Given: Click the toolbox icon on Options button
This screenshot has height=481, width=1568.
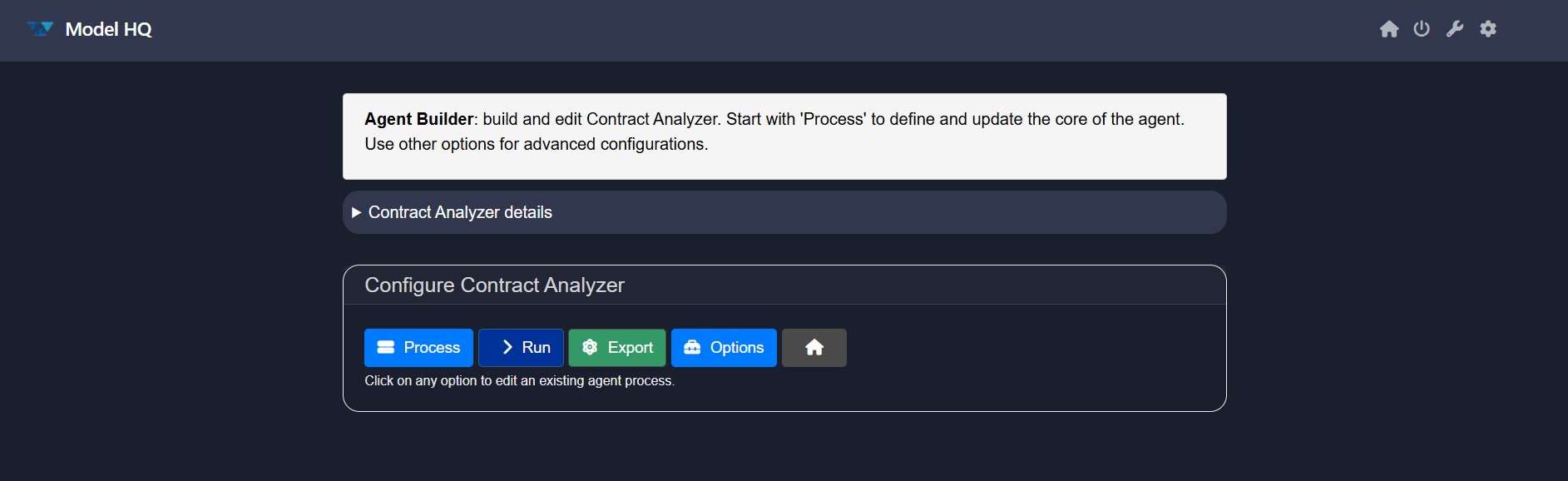Looking at the screenshot, I should click(x=692, y=348).
